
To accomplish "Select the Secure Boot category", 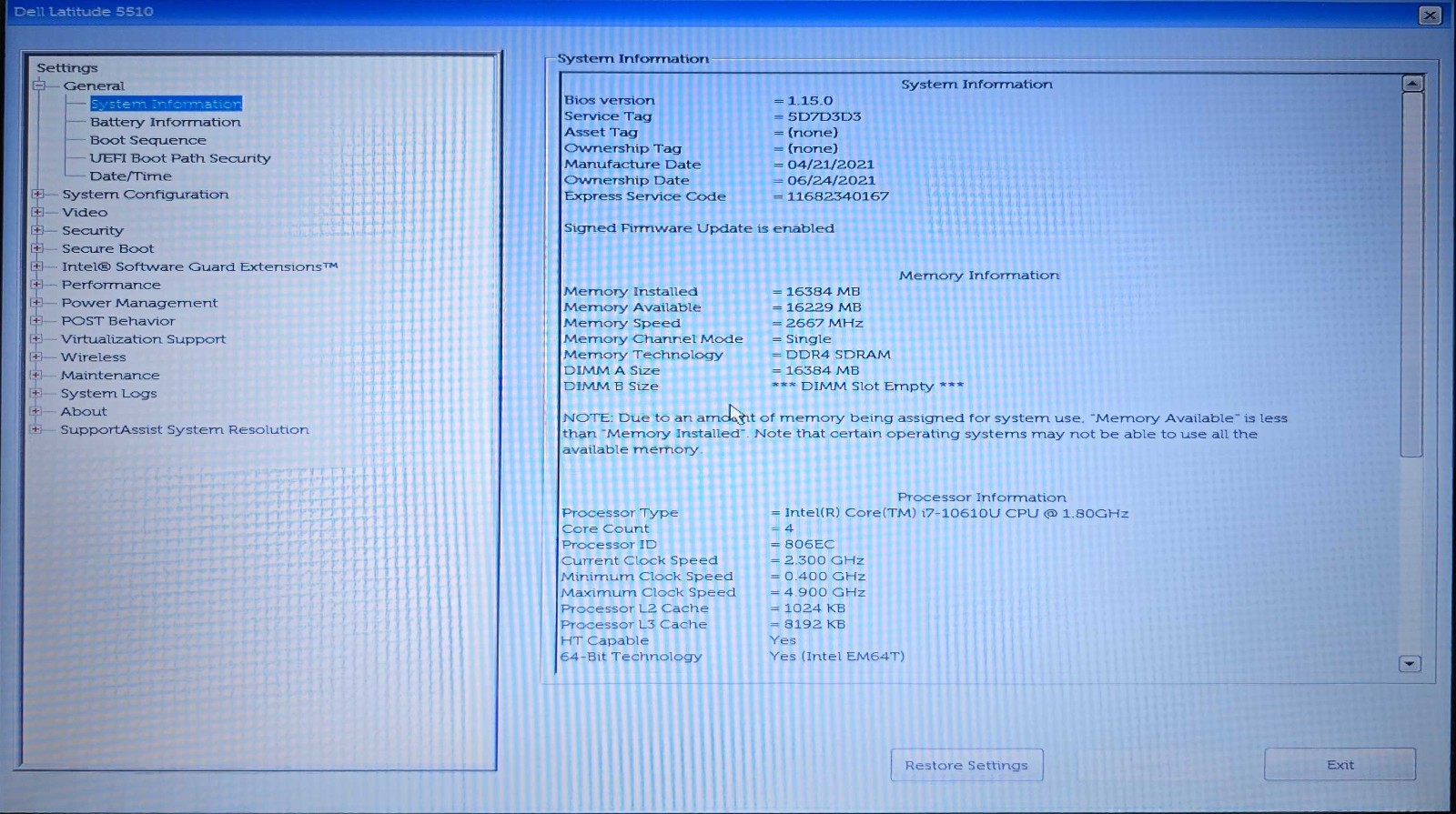I will tap(108, 248).
